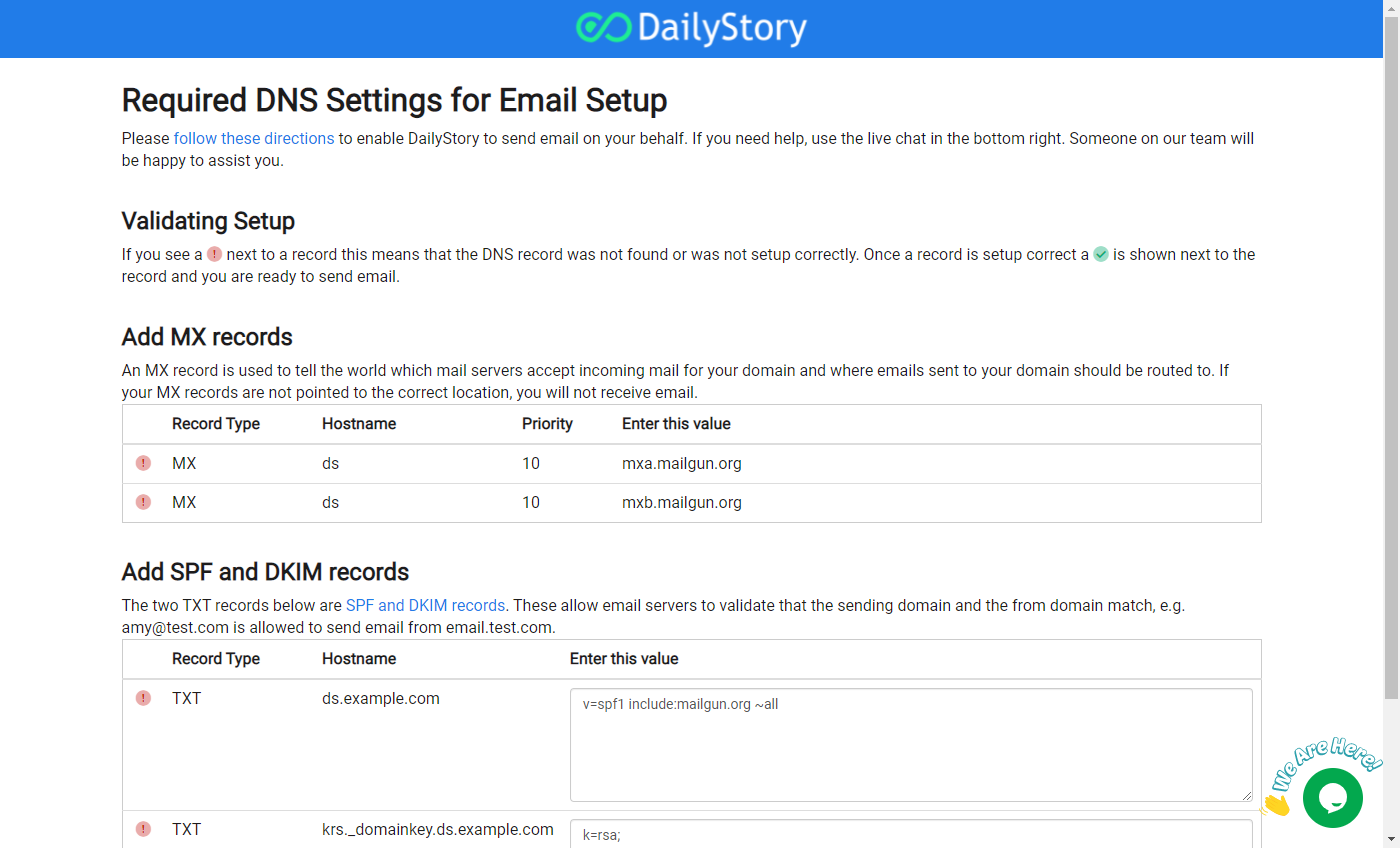
Task: Click 'Required DNS Settings for Email Setup' title
Action: click(x=394, y=100)
